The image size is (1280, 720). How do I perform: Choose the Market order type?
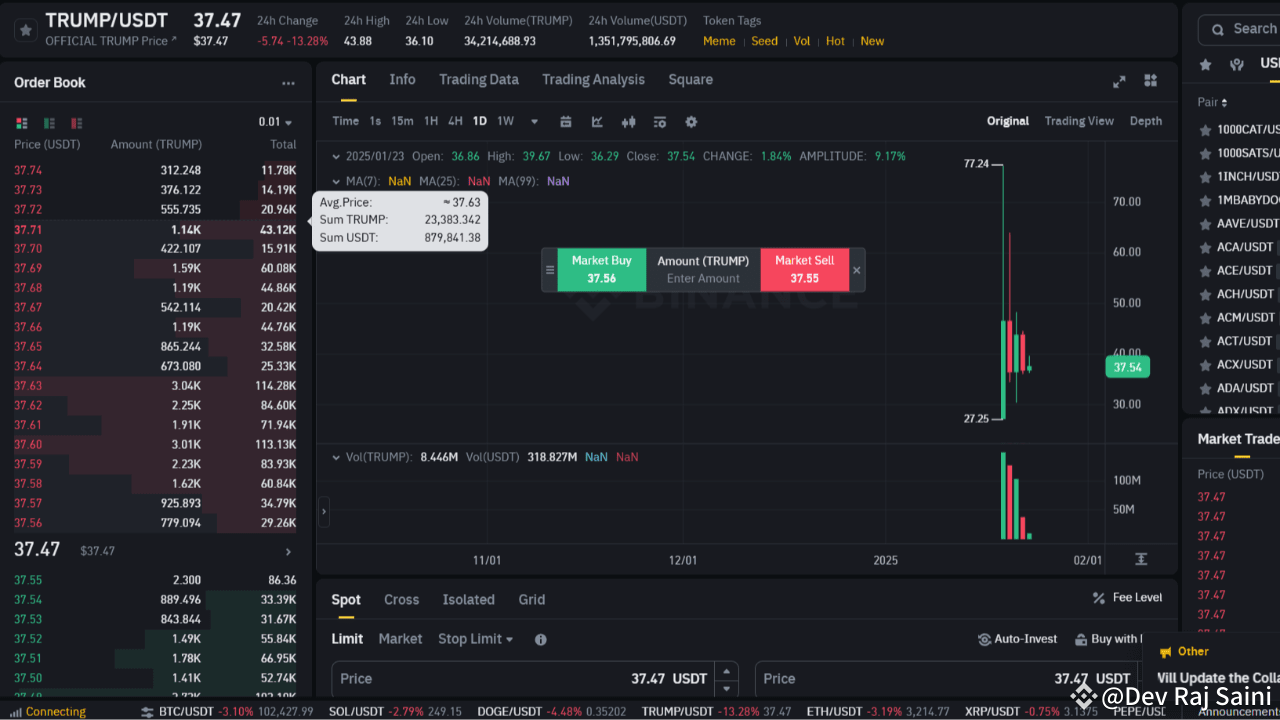[x=400, y=639]
